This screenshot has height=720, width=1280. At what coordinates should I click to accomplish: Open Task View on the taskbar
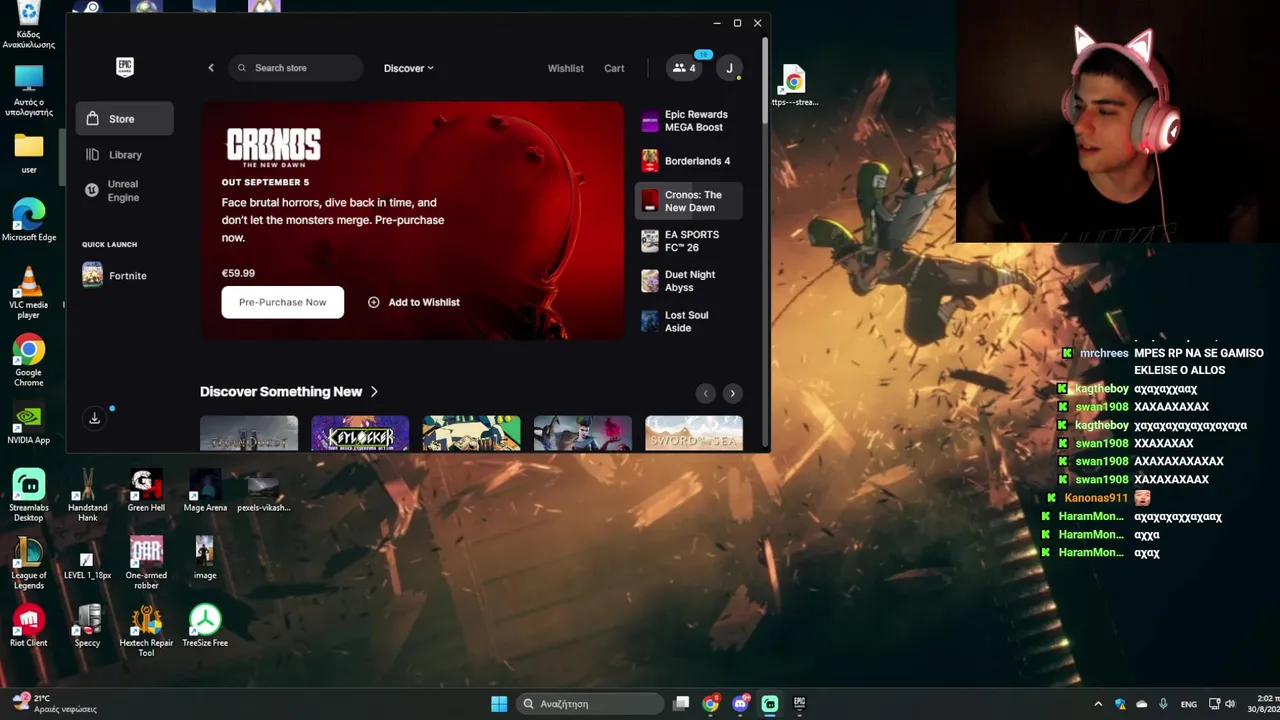click(681, 704)
